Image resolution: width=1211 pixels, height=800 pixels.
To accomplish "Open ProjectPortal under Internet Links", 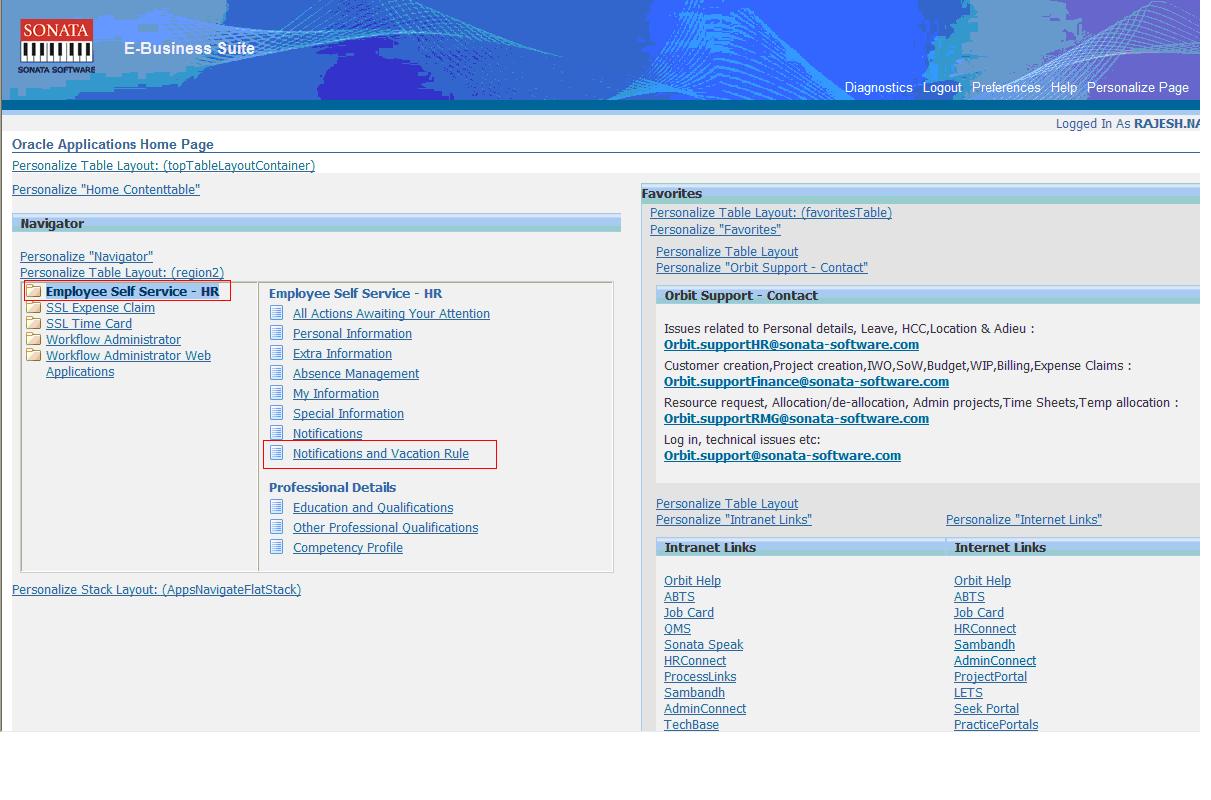I will [x=990, y=677].
